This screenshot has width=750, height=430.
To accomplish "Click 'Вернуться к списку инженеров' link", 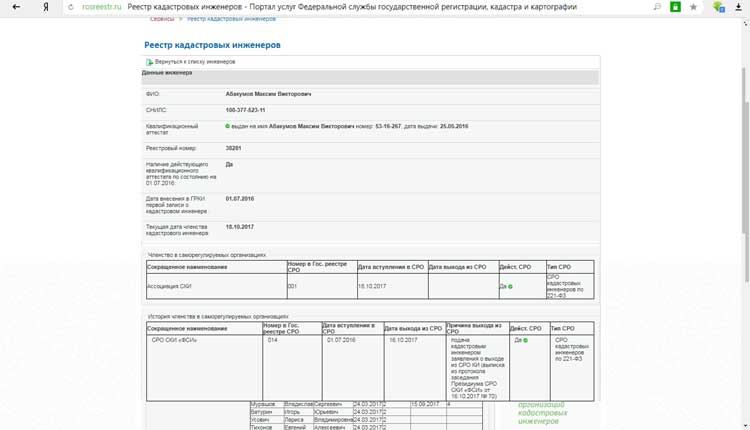I will coord(195,62).
